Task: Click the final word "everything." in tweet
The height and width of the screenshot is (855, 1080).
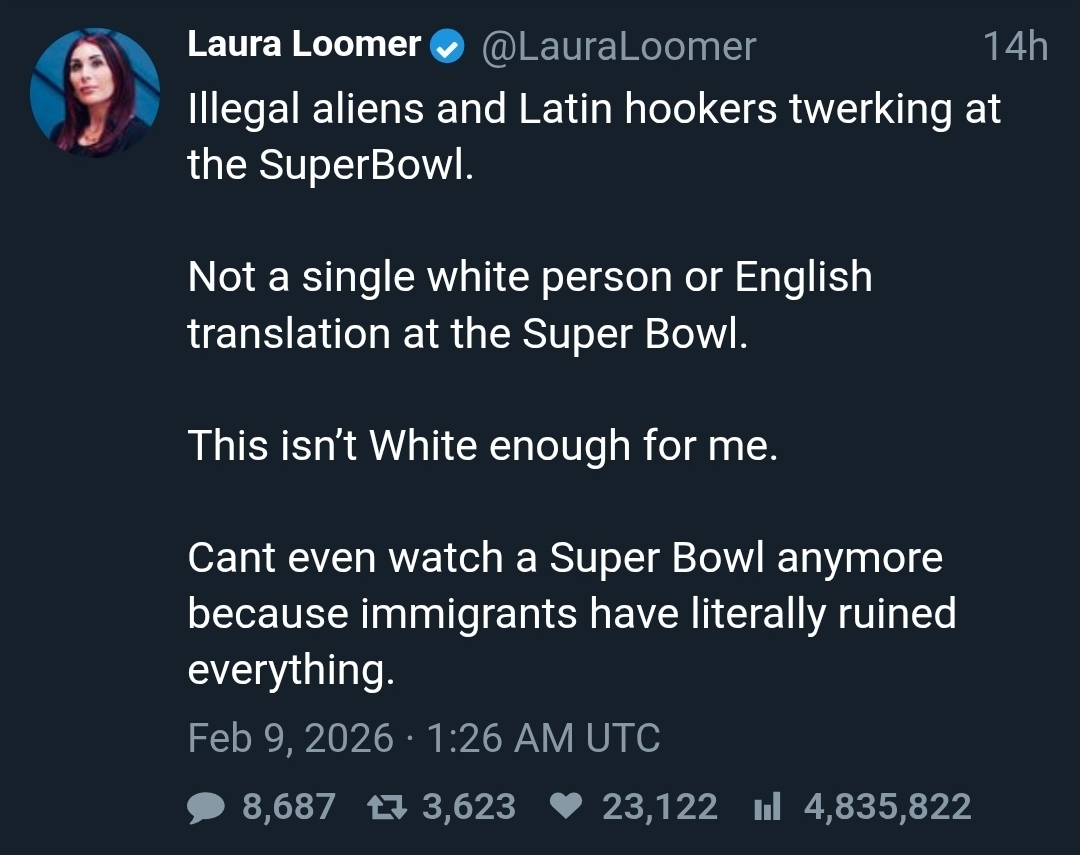Action: tap(291, 669)
